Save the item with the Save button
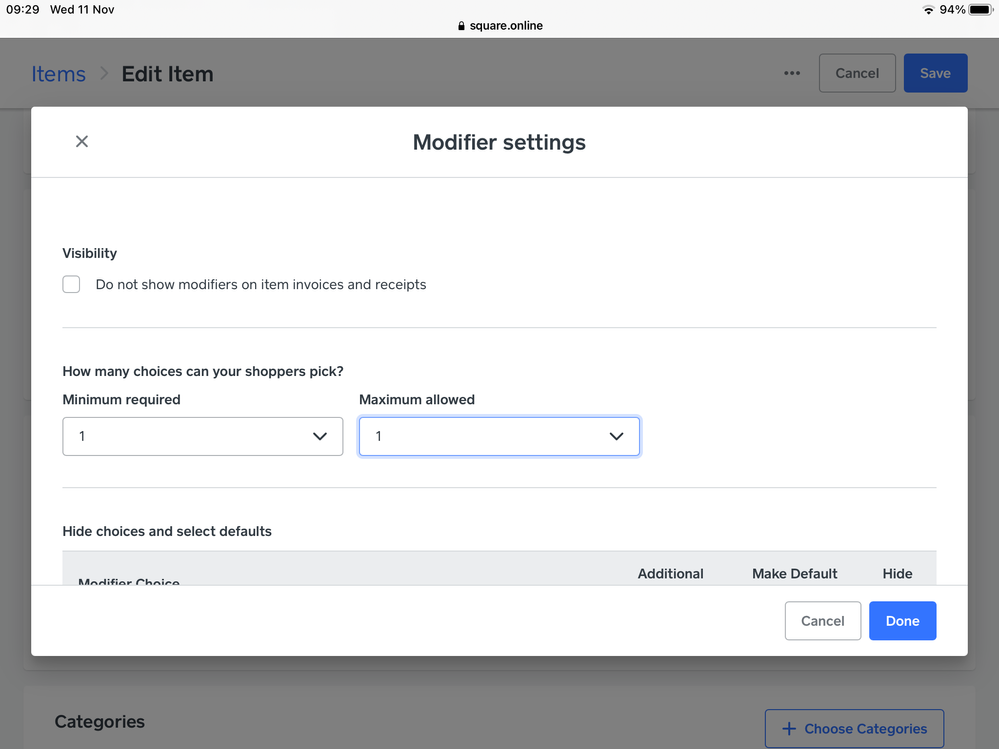Viewport: 999px width, 749px height. click(x=935, y=73)
